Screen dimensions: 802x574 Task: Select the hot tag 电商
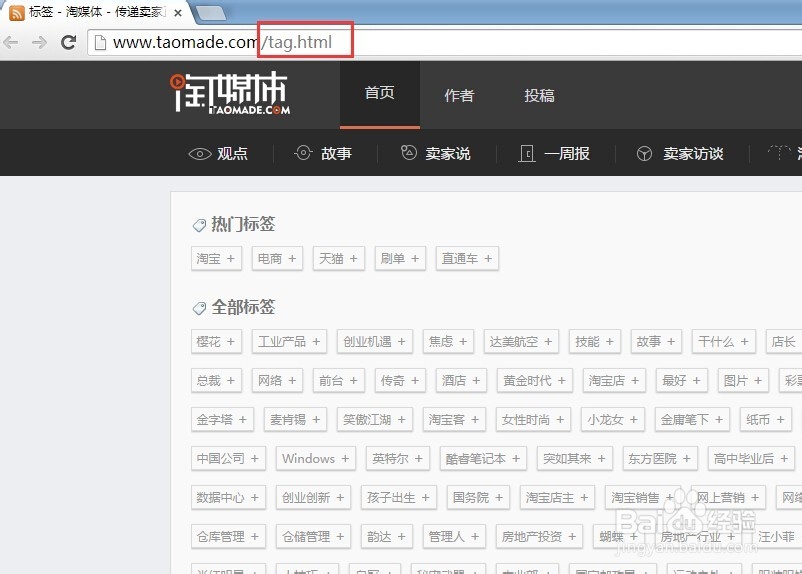[x=277, y=258]
